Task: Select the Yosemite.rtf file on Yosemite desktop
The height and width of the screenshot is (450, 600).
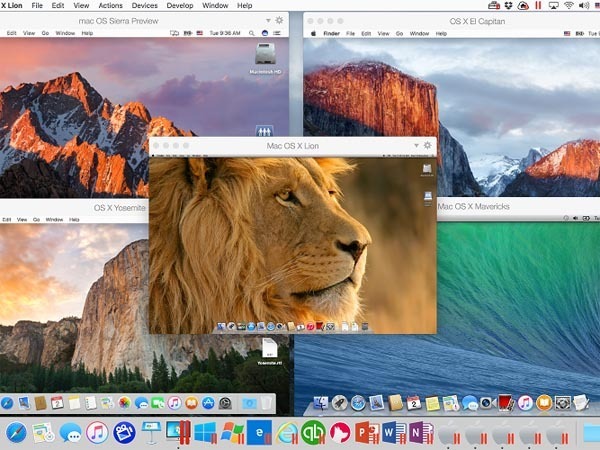Action: click(270, 352)
